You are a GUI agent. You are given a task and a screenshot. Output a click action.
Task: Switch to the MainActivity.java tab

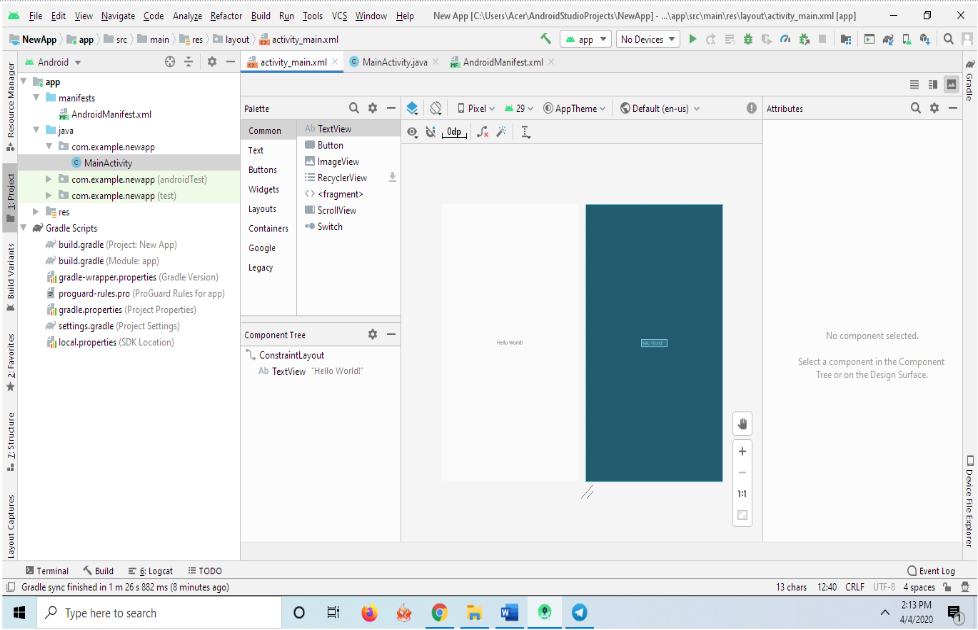[x=394, y=62]
